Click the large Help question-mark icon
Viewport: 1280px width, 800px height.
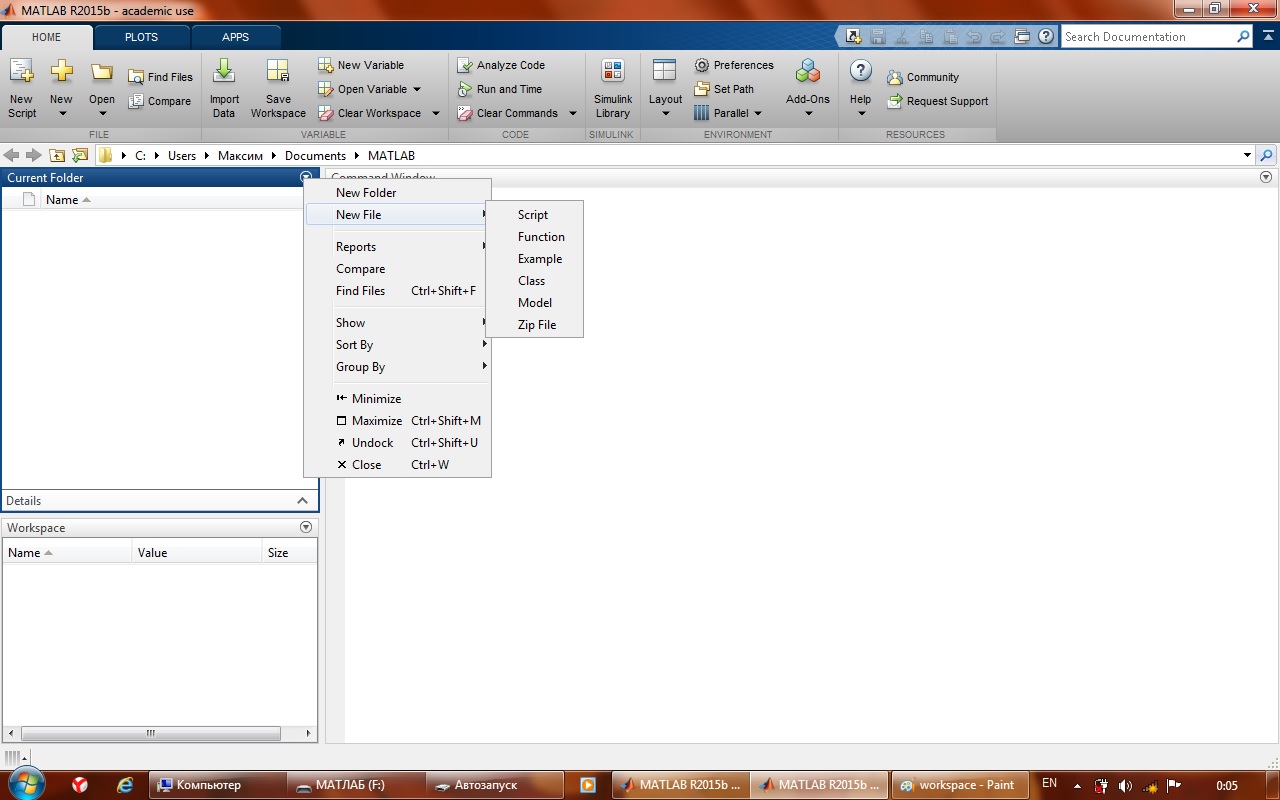tap(860, 73)
